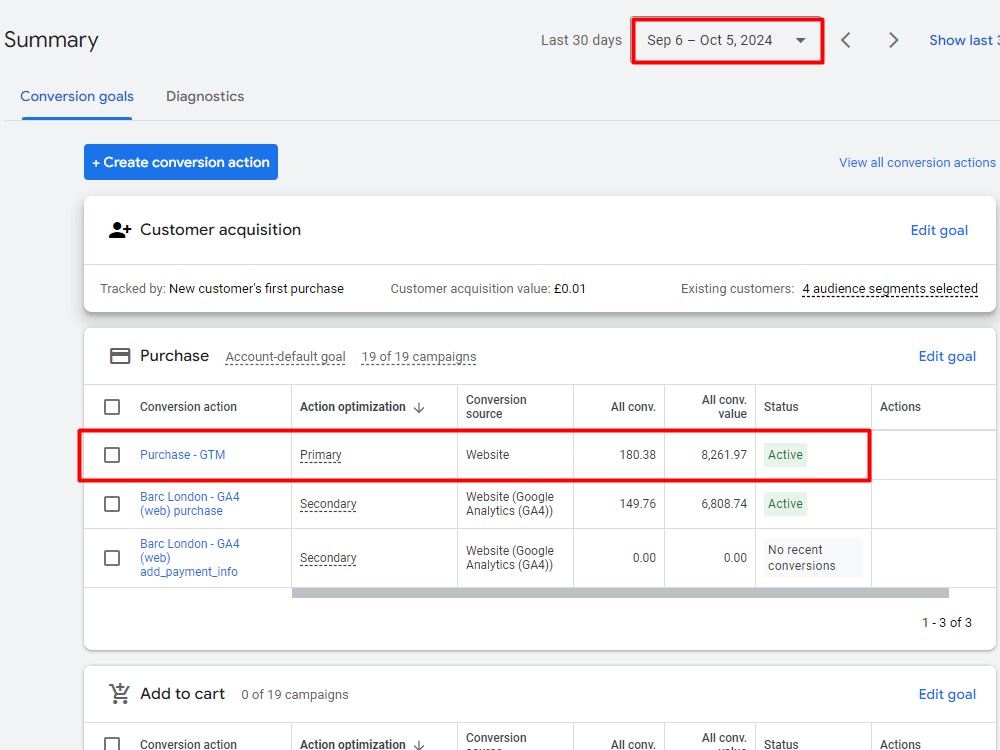This screenshot has height=750, width=1000.
Task: Open Barc London GA4 add_payment_info action
Action: 190,558
